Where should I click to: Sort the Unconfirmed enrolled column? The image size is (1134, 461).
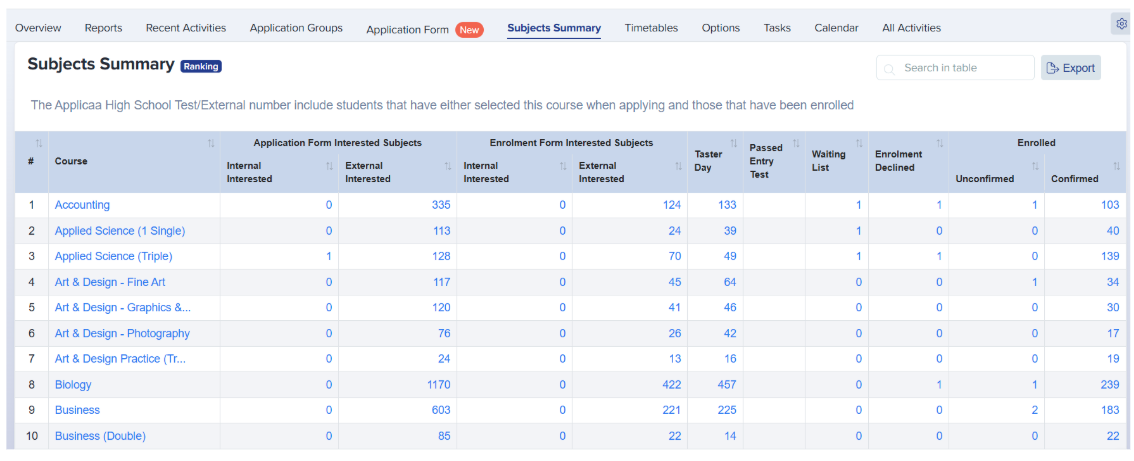(1035, 167)
